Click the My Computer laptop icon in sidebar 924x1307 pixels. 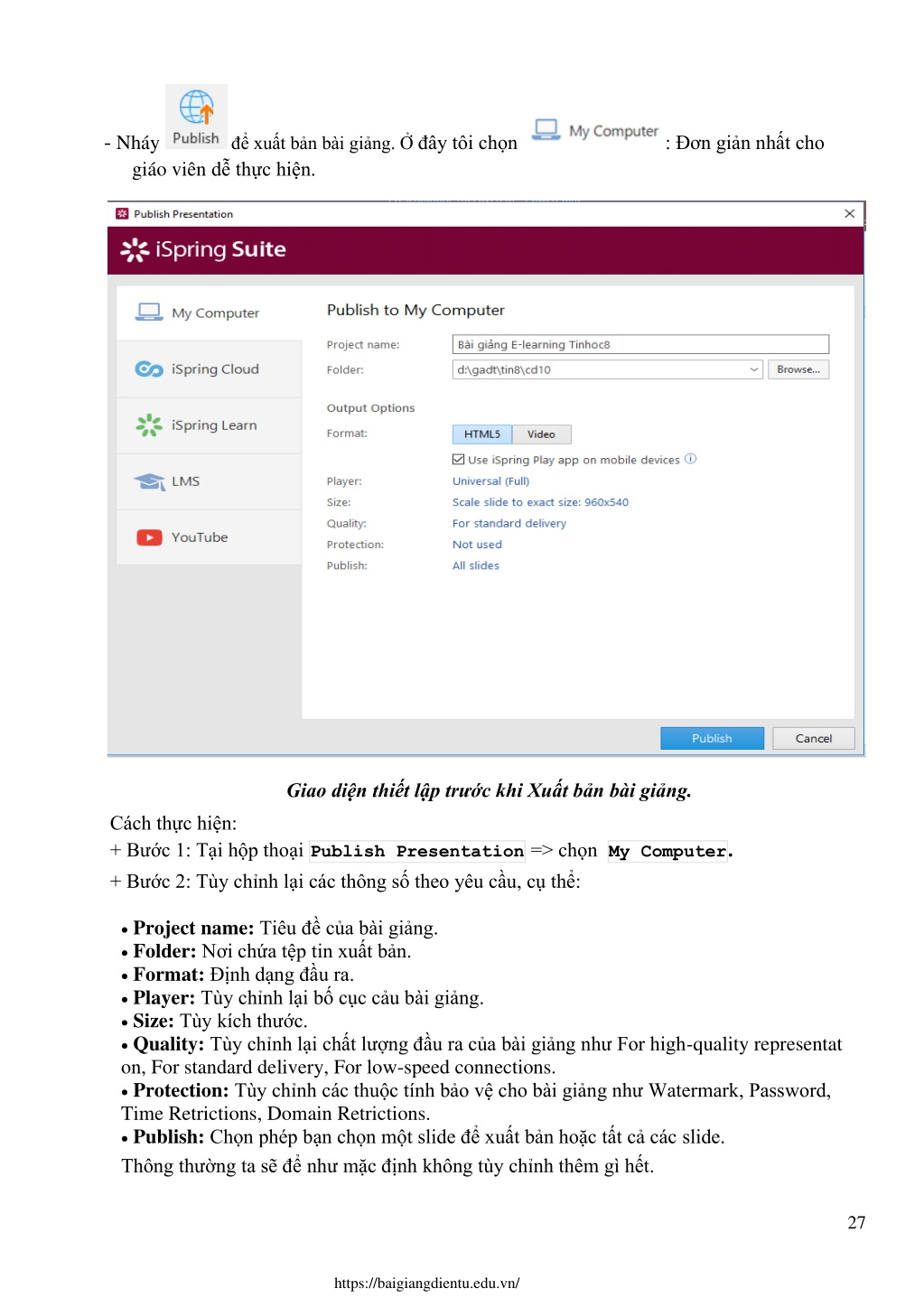(x=148, y=313)
